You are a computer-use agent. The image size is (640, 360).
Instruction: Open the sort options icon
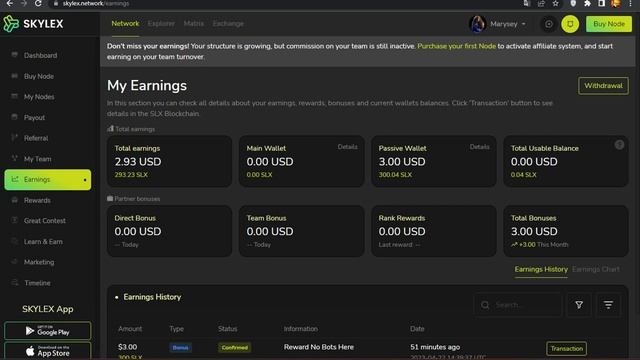coord(608,305)
